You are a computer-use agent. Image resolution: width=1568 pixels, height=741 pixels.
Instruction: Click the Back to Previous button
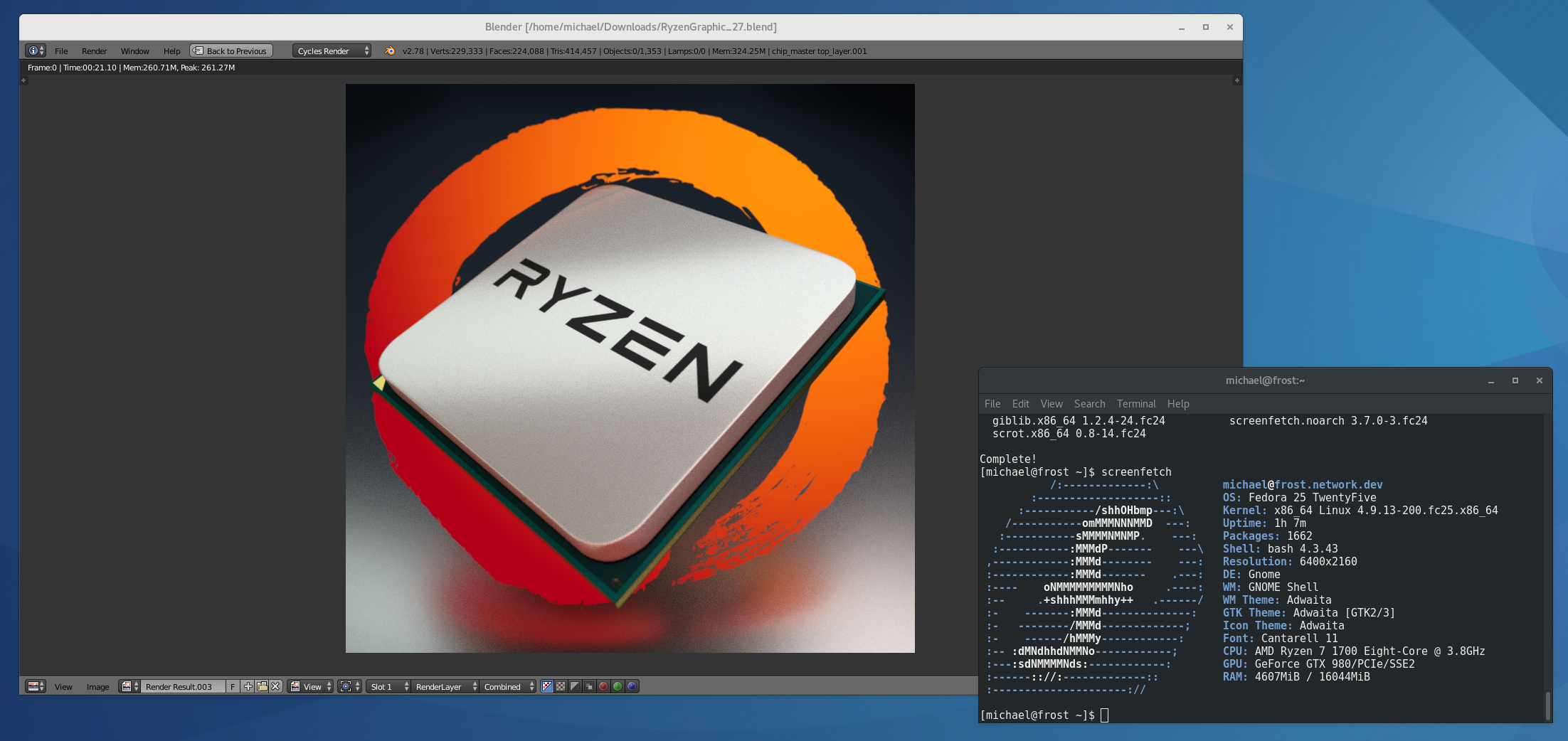coord(231,50)
